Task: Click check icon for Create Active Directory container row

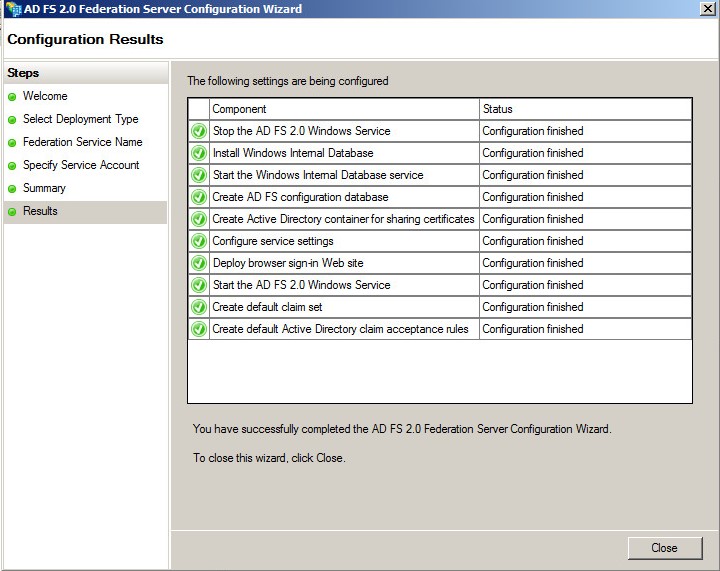Action: tap(199, 219)
